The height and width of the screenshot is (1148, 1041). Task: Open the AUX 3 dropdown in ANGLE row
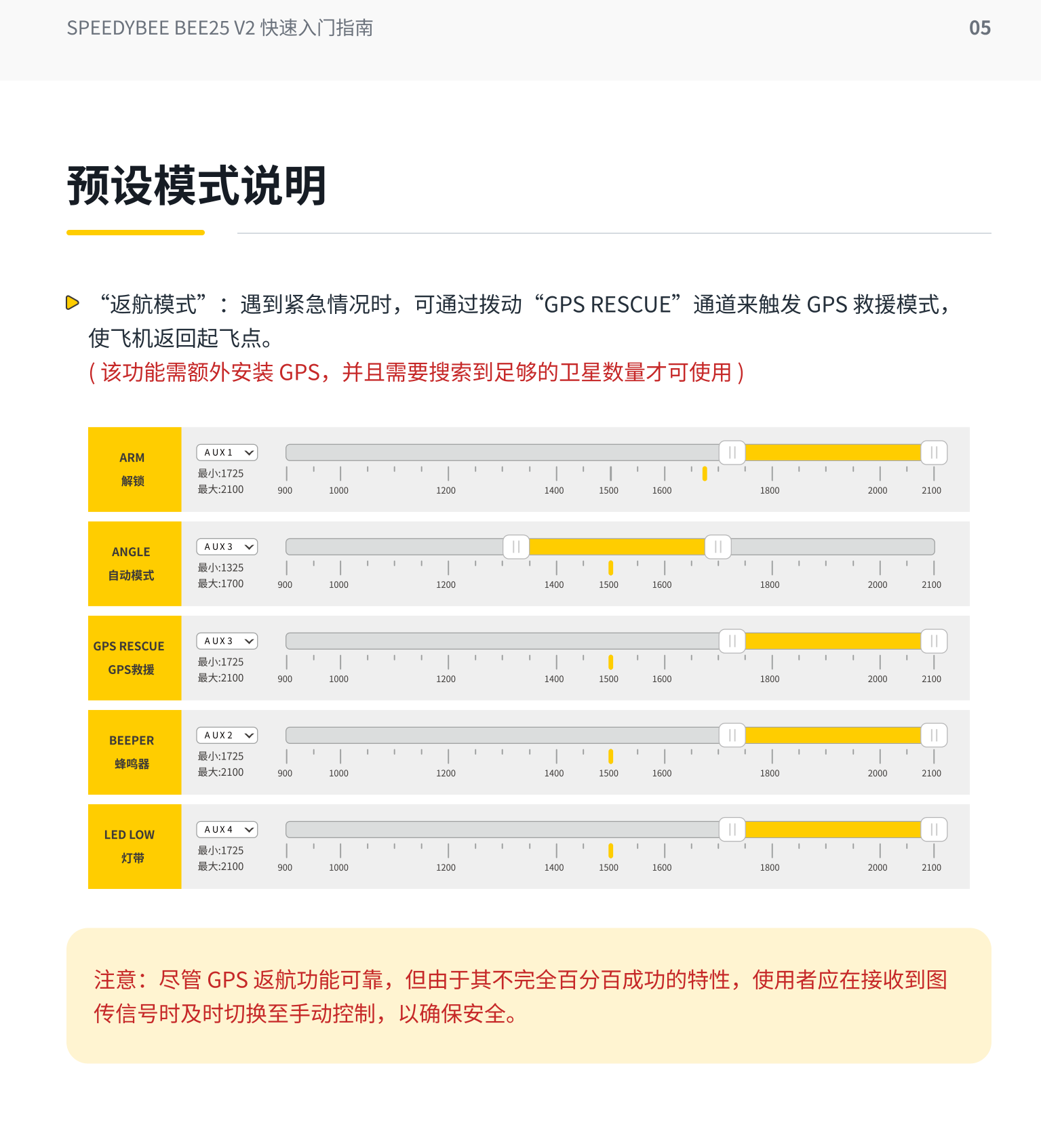[227, 547]
